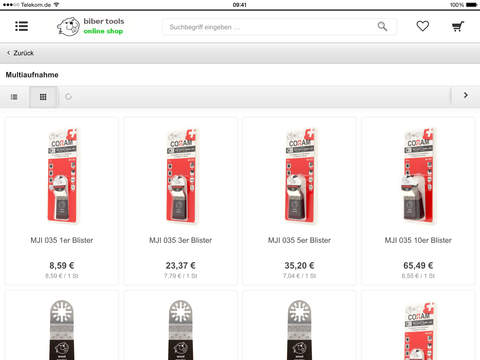This screenshot has height=360, width=480.
Task: Click the search magnifier icon
Action: coord(382,26)
